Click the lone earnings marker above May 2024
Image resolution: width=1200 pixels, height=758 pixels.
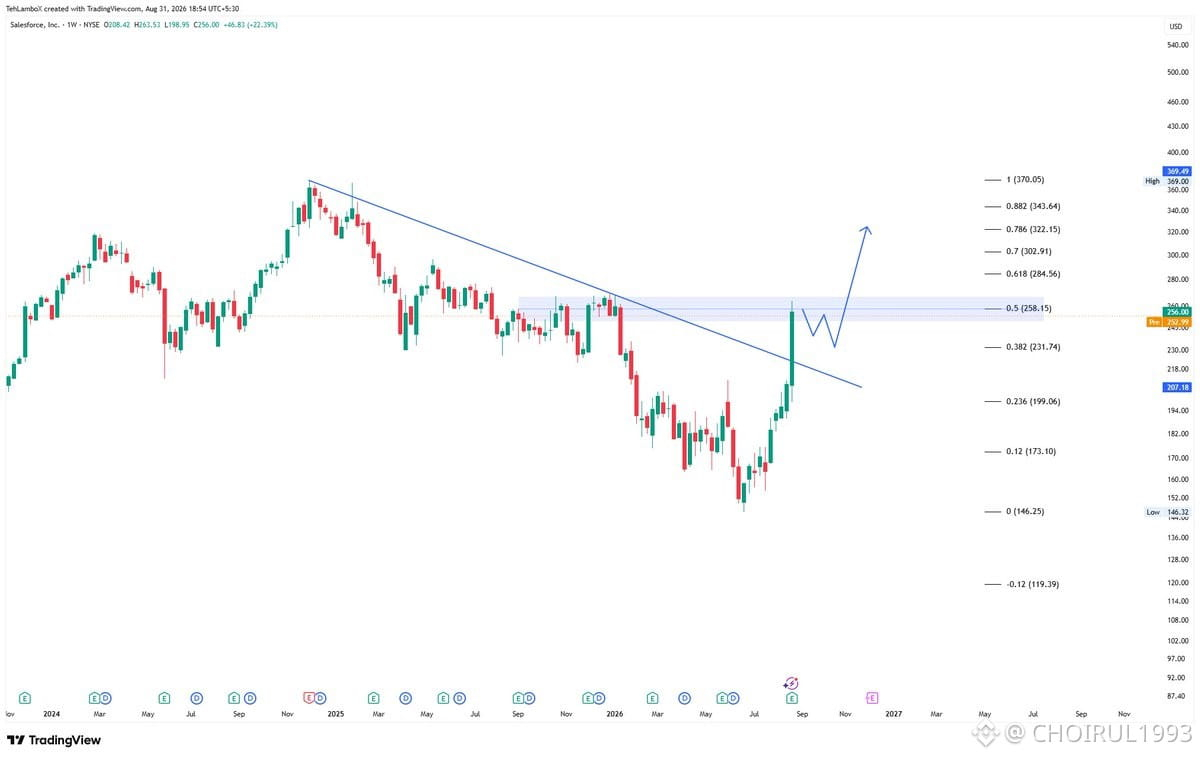click(164, 698)
